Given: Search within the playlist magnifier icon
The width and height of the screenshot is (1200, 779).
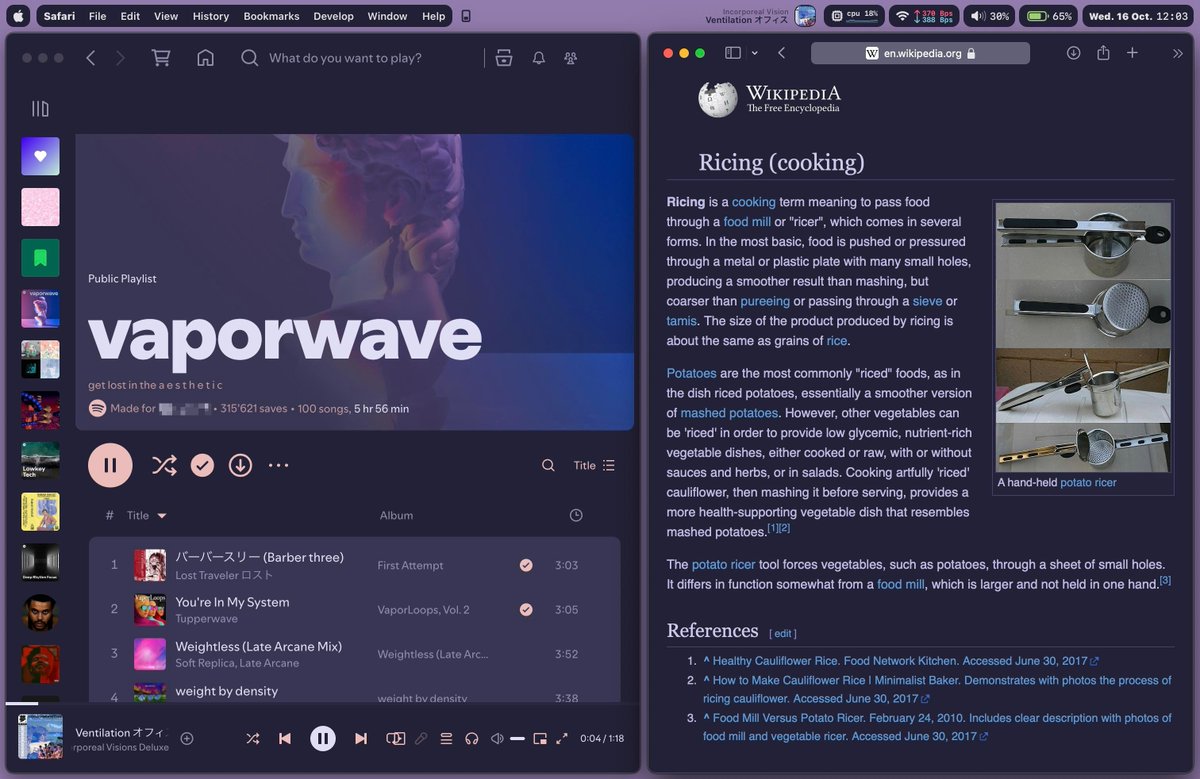Looking at the screenshot, I should [548, 465].
